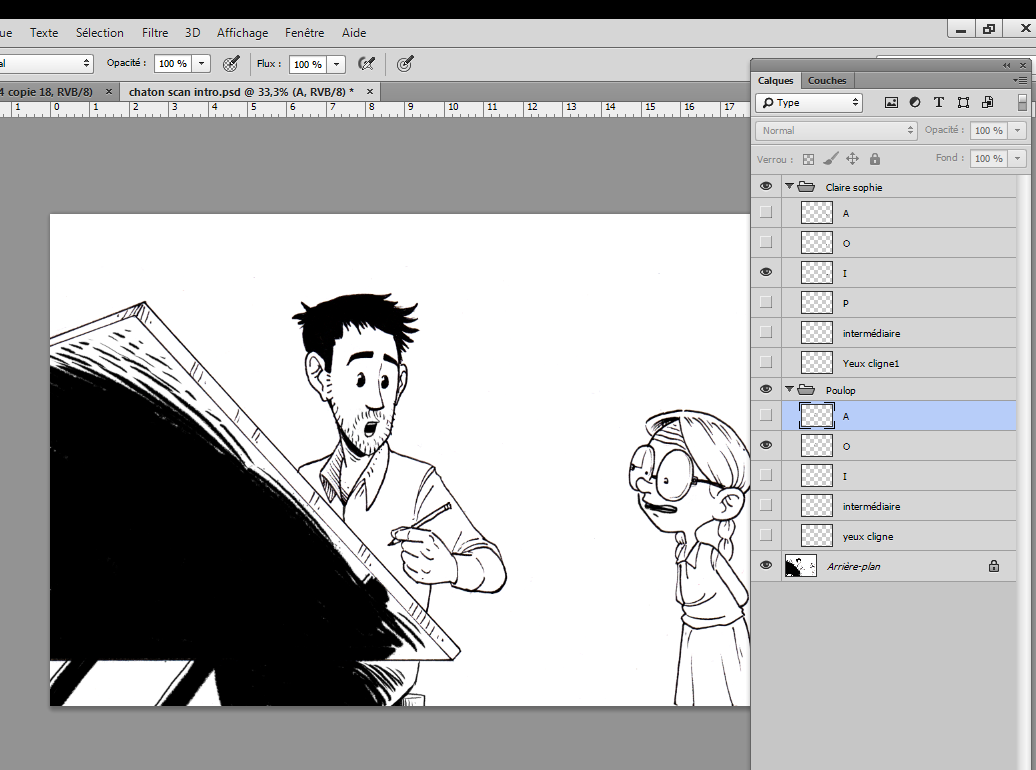Click the pixel layer filter icon
Image resolution: width=1036 pixels, height=770 pixels.
[891, 102]
